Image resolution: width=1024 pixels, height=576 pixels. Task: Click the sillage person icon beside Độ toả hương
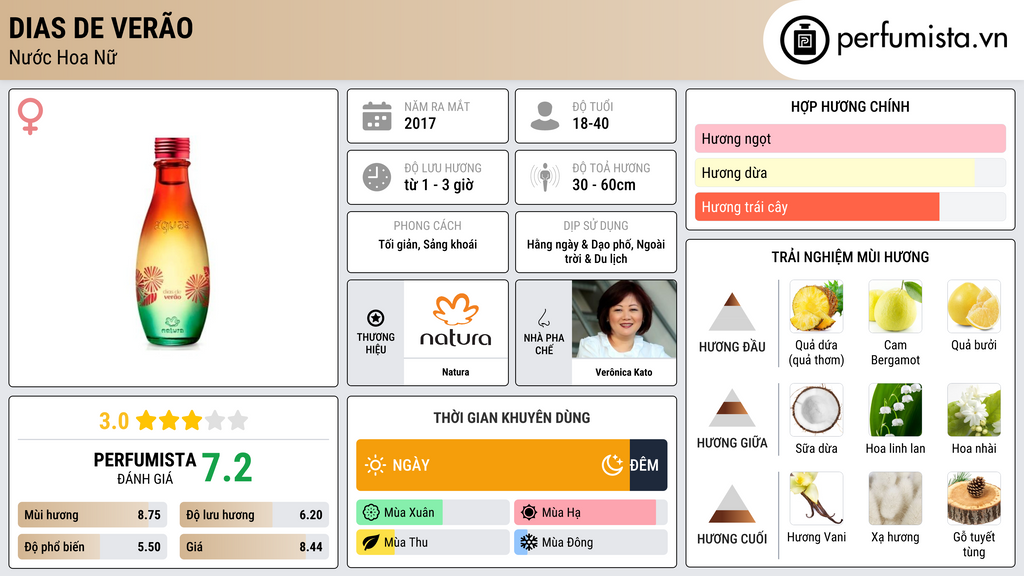545,177
